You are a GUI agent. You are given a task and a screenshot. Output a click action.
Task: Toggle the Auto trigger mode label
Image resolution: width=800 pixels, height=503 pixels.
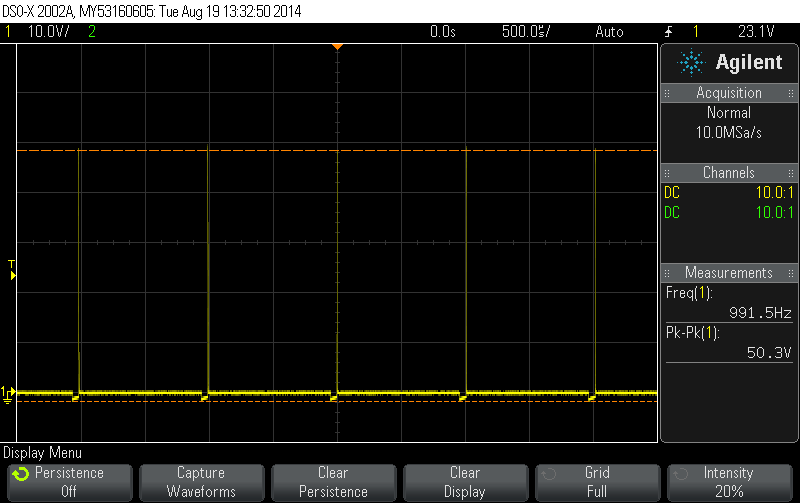tap(609, 32)
